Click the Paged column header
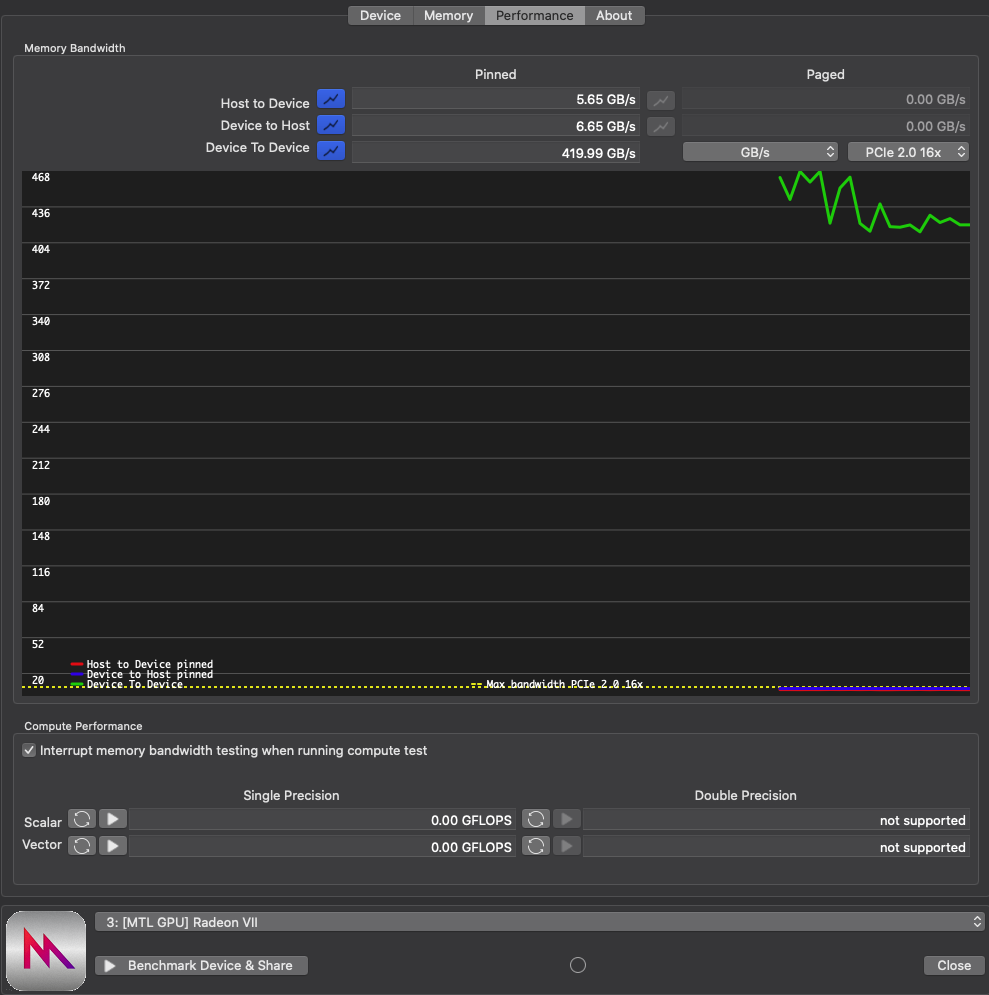Viewport: 989px width, 995px height. tap(825, 74)
